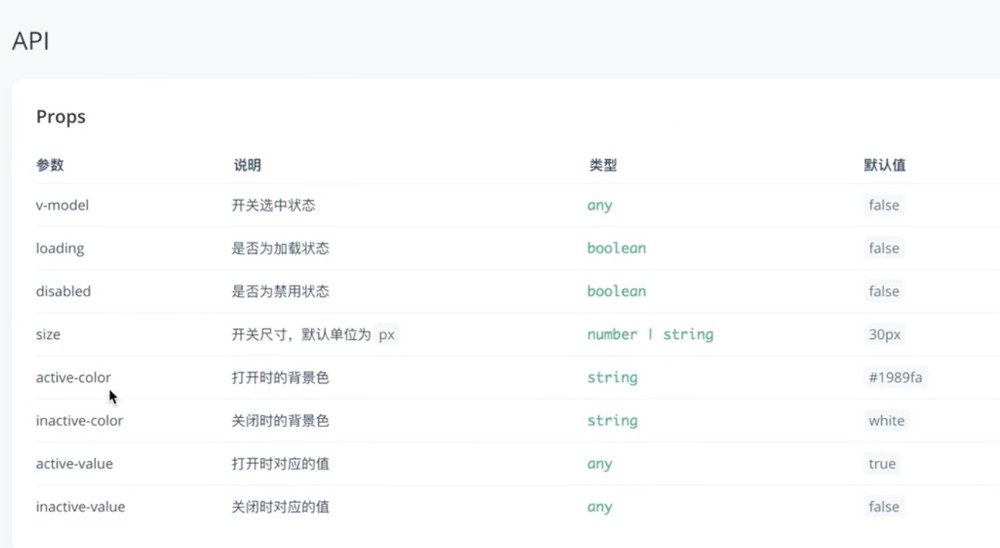Image resolution: width=1000 pixels, height=548 pixels.
Task: Click the any type in v-model row
Action: [x=599, y=205]
